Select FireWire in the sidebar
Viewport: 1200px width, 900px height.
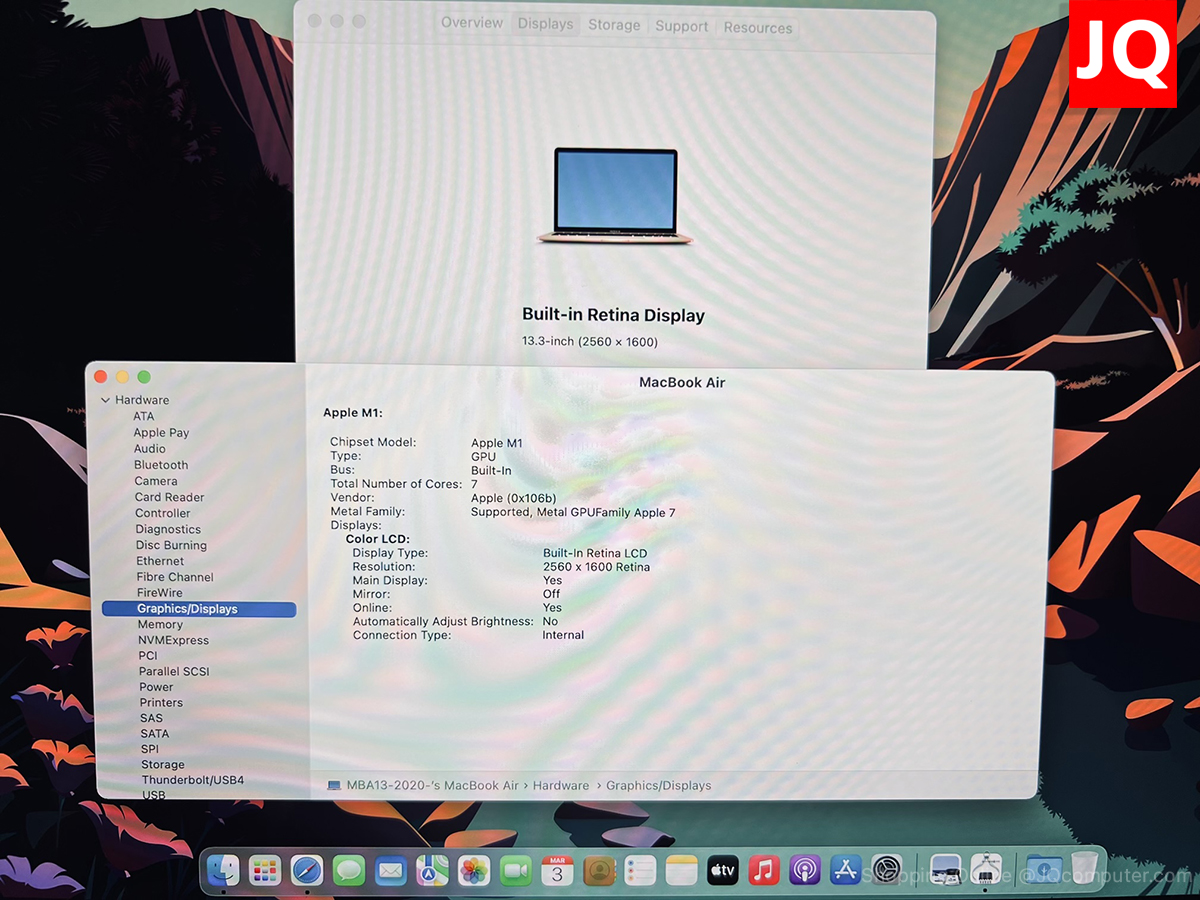pos(160,593)
